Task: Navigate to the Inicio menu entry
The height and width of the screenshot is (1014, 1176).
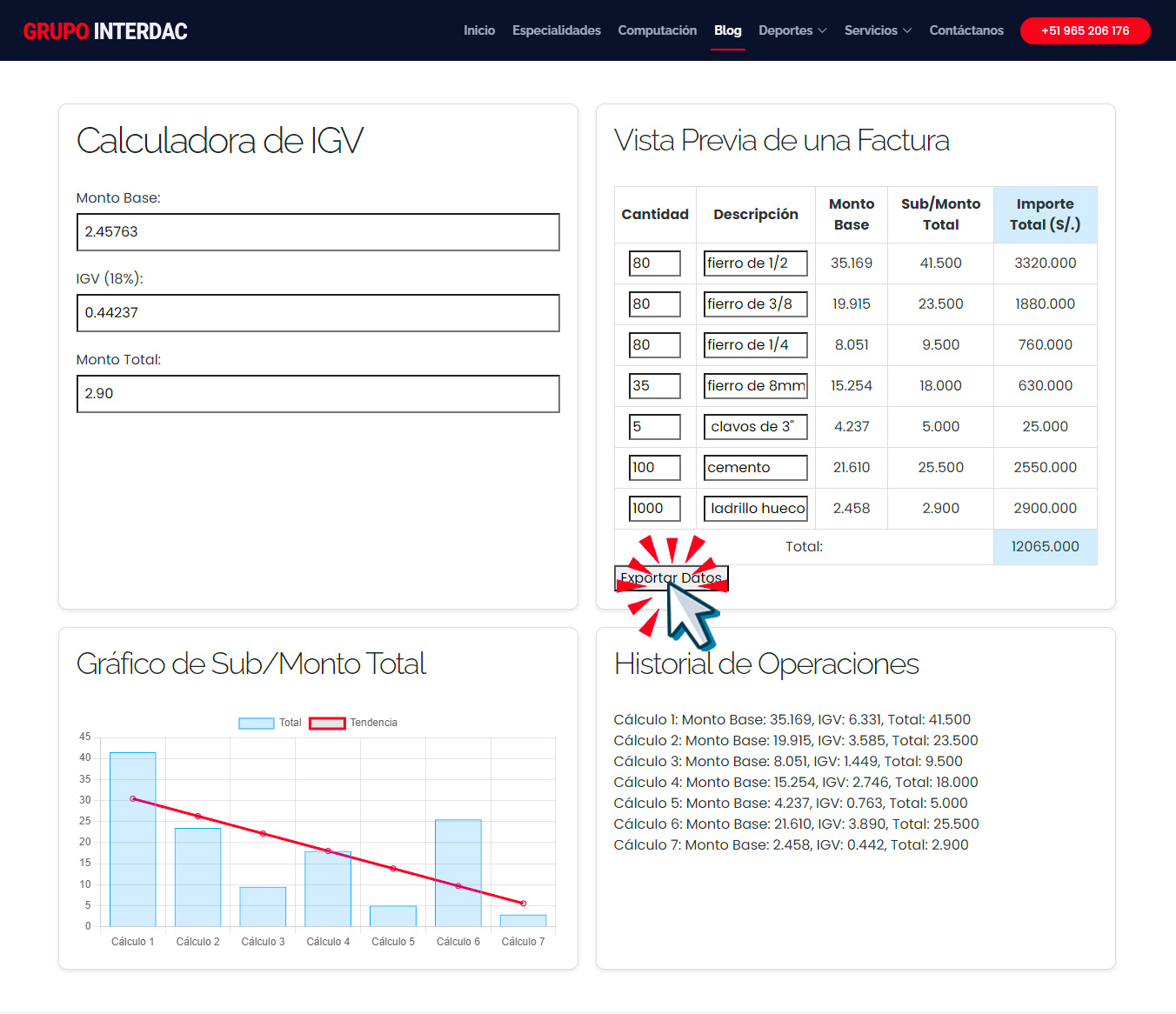Action: [479, 30]
